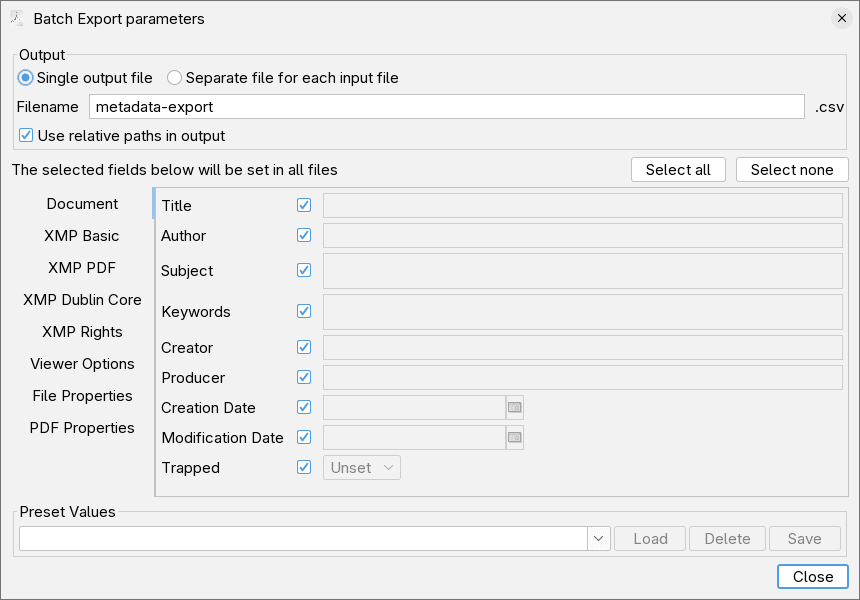The image size is (860, 600).
Task: Uncheck the Creator checkbox
Action: [x=303, y=347]
